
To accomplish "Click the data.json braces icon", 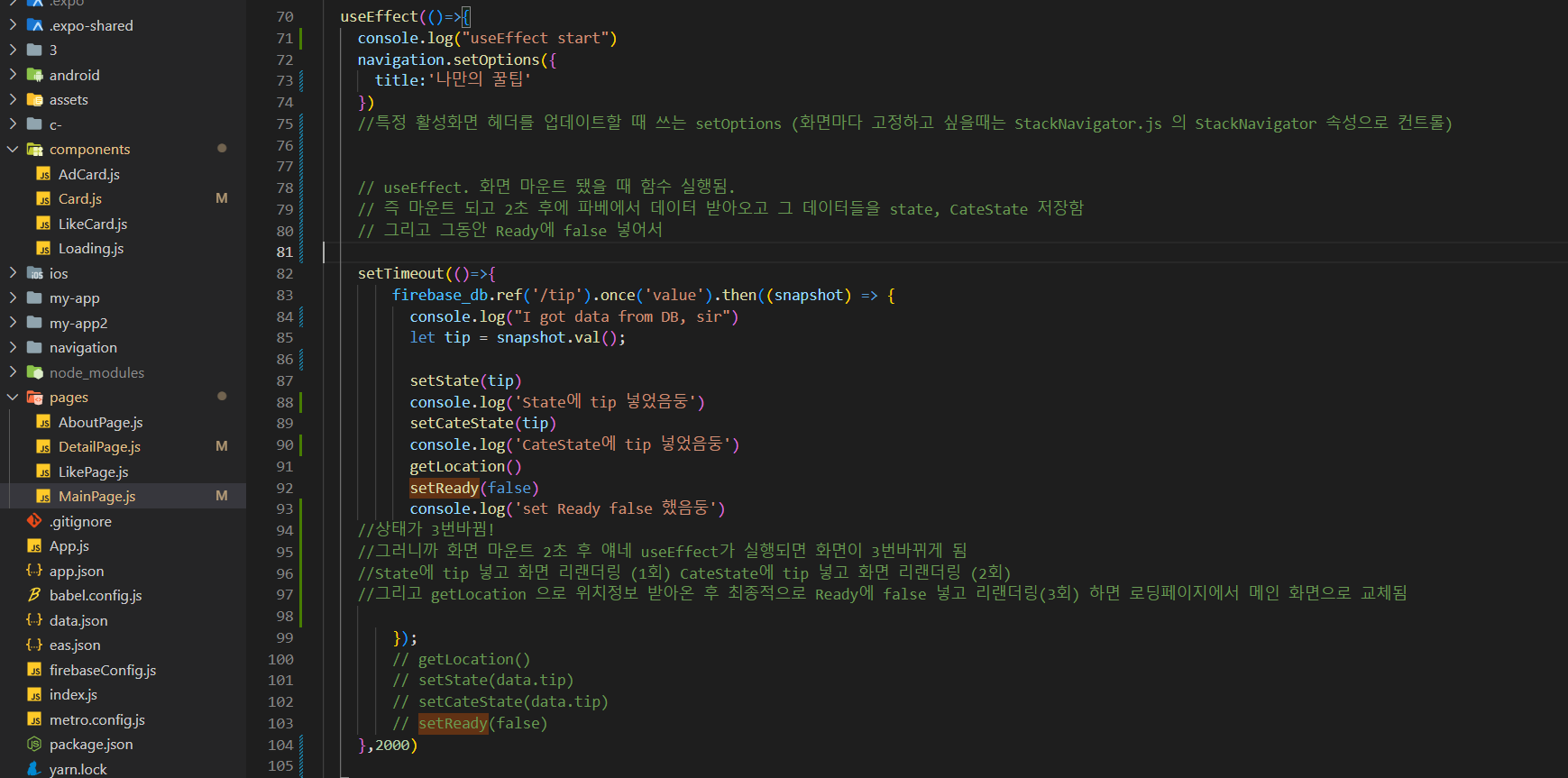I will point(34,620).
